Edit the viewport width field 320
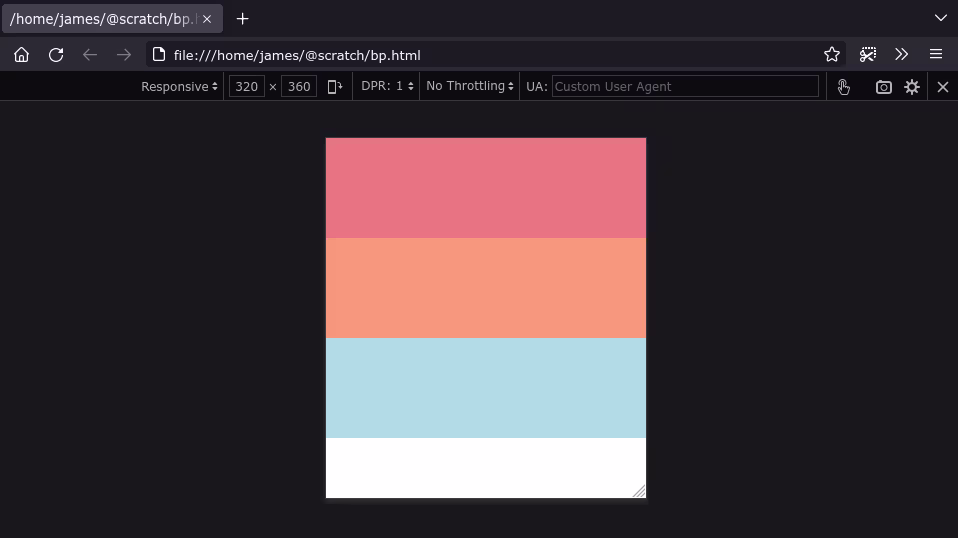 click(x=247, y=87)
